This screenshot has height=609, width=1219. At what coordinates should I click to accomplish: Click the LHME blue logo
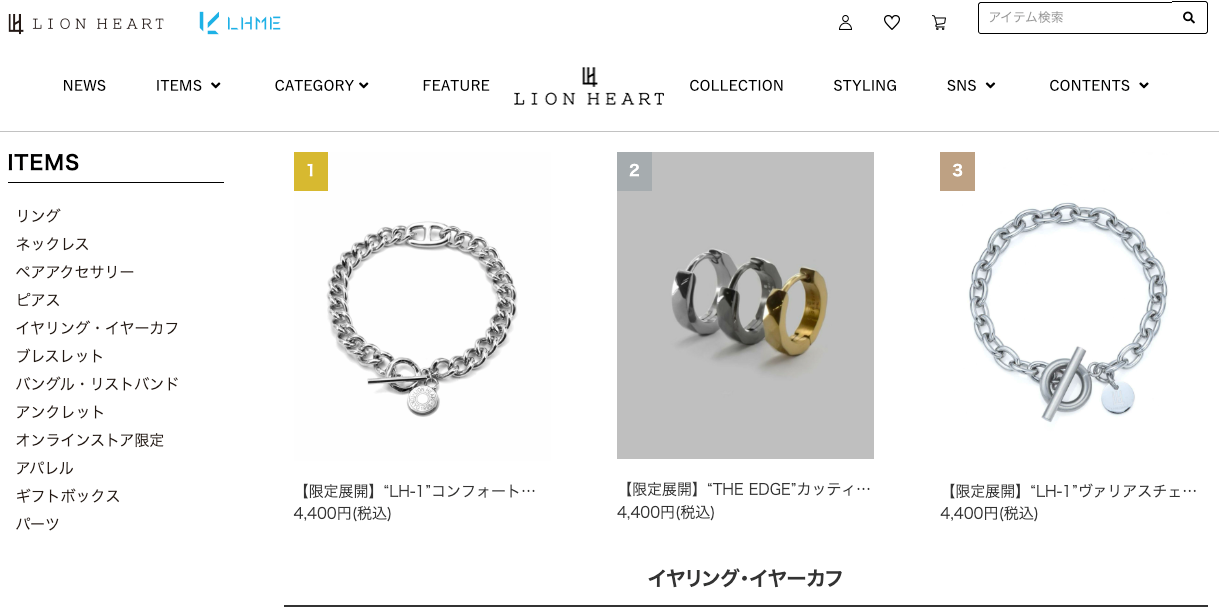[x=240, y=22]
